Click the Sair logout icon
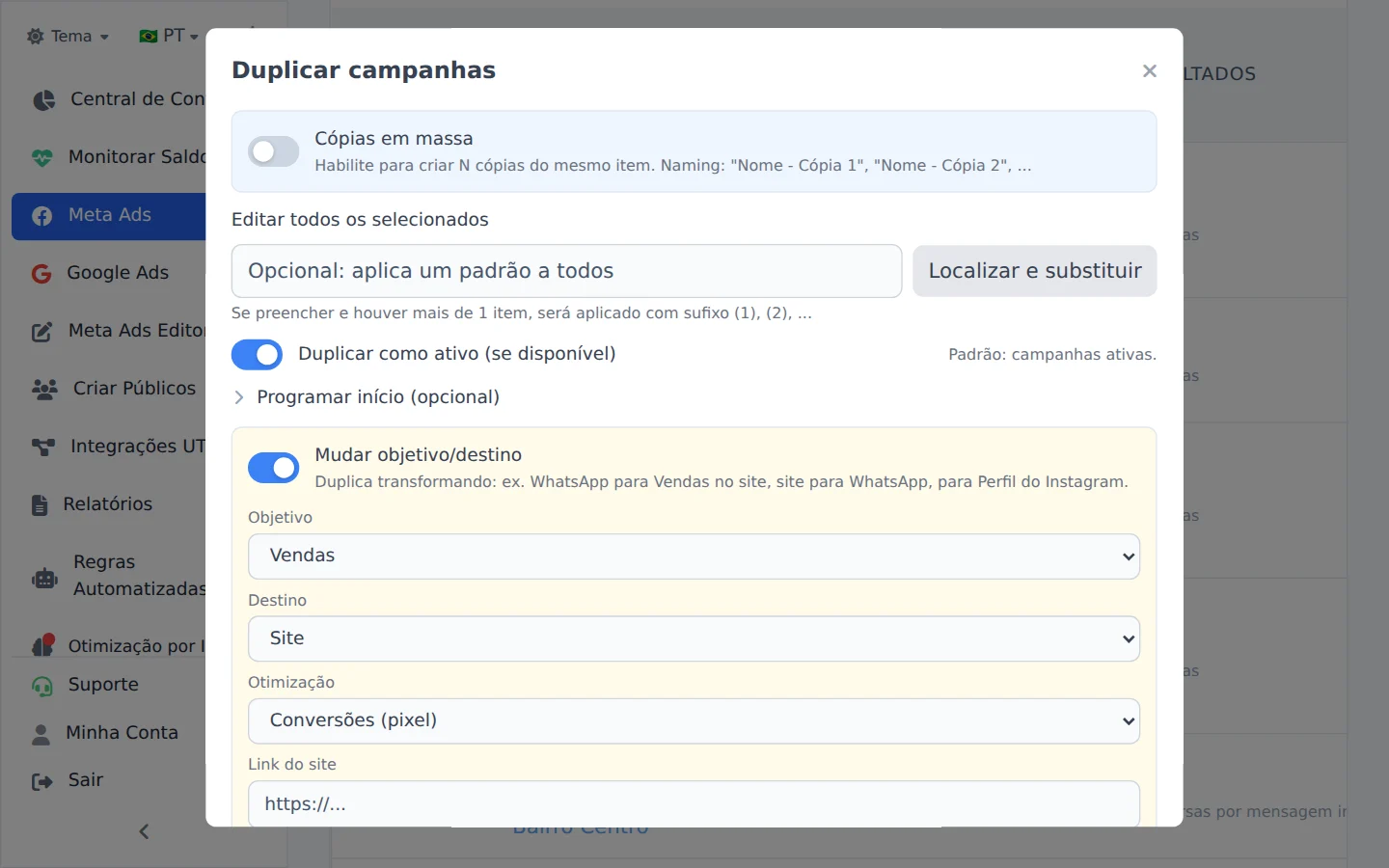 pyautogui.click(x=41, y=781)
